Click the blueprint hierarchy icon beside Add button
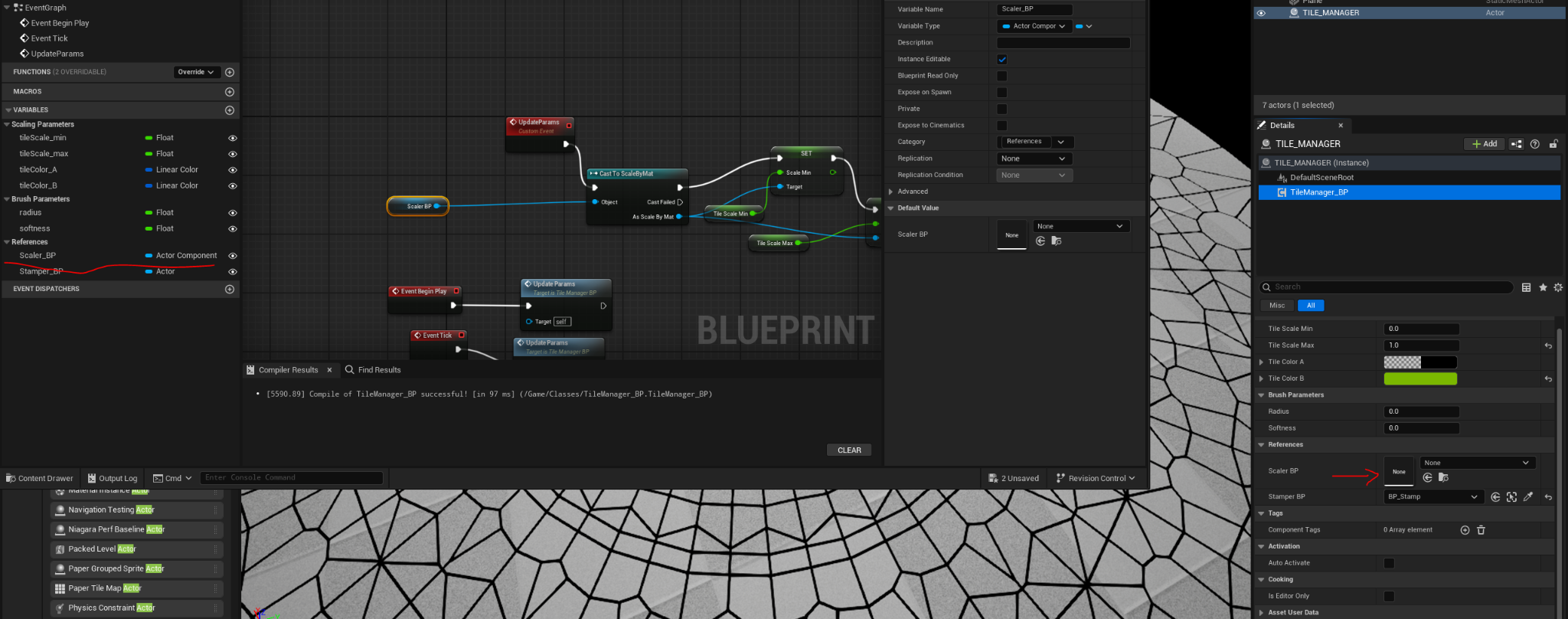The image size is (1568, 619). [x=1516, y=144]
